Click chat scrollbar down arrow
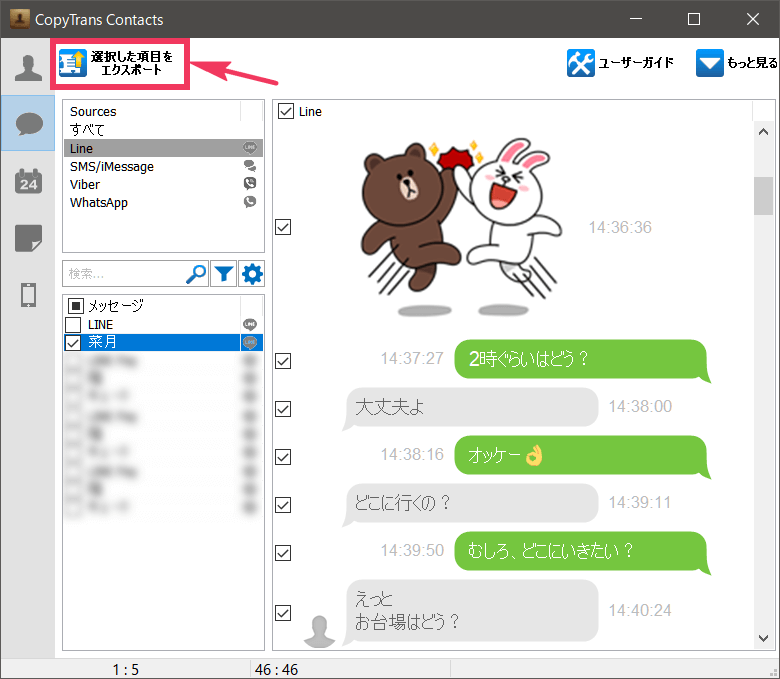Screen dimensions: 780x679 pyautogui.click(x=763, y=638)
